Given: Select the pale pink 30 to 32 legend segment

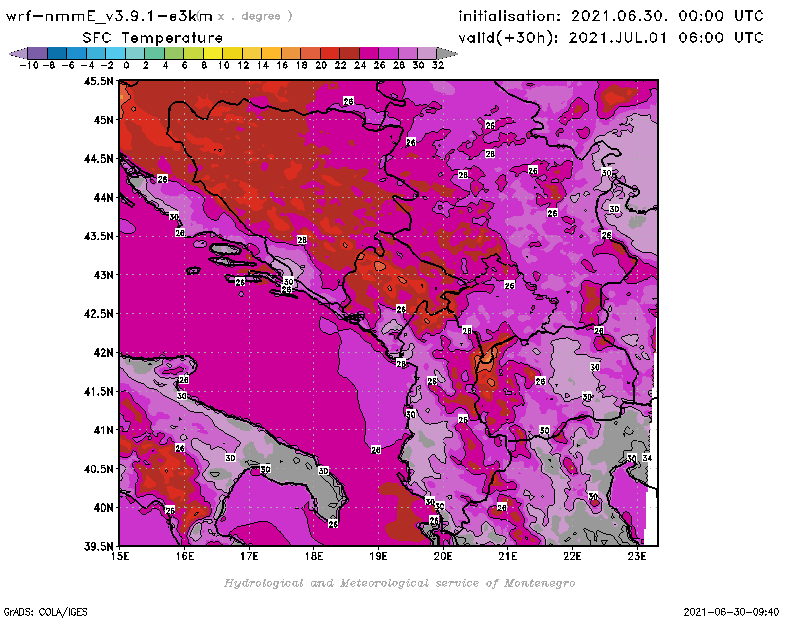Looking at the screenshot, I should click(x=428, y=53).
